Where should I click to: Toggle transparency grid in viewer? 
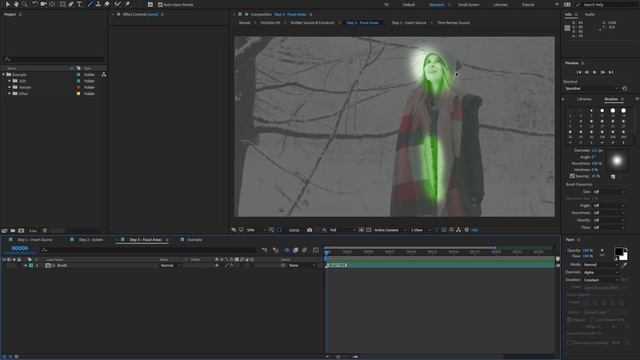tap(369, 230)
